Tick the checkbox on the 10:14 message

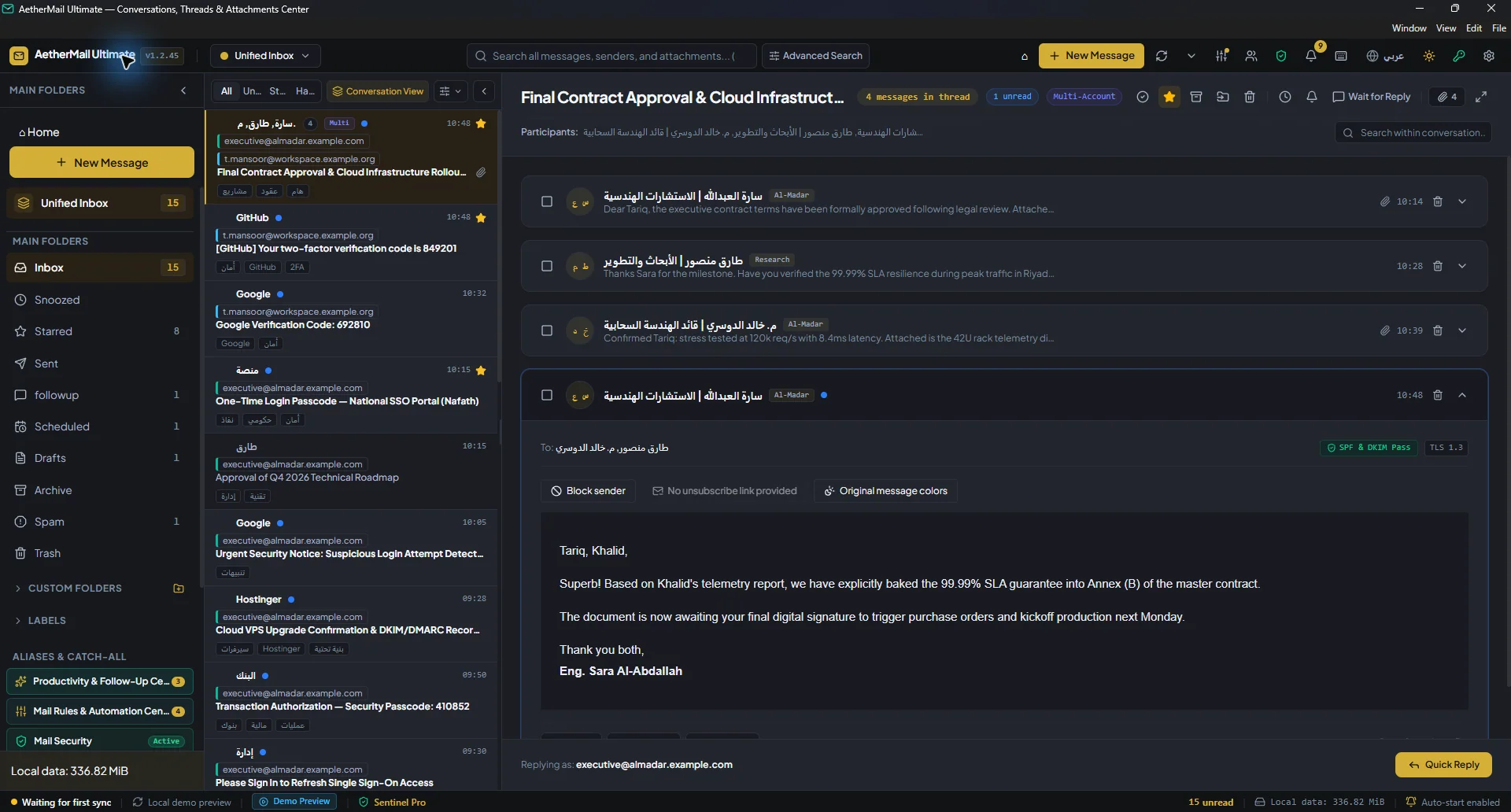coord(547,201)
